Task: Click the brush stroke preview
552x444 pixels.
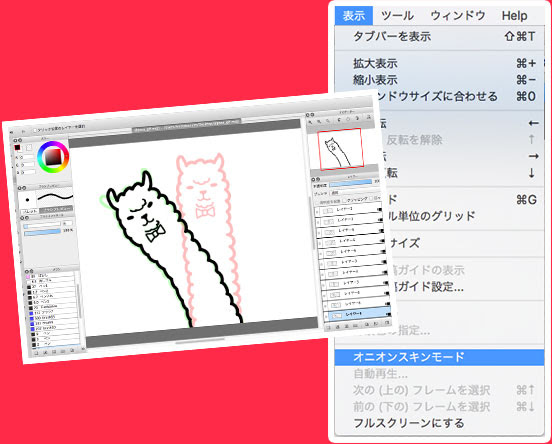Action: (x=55, y=198)
